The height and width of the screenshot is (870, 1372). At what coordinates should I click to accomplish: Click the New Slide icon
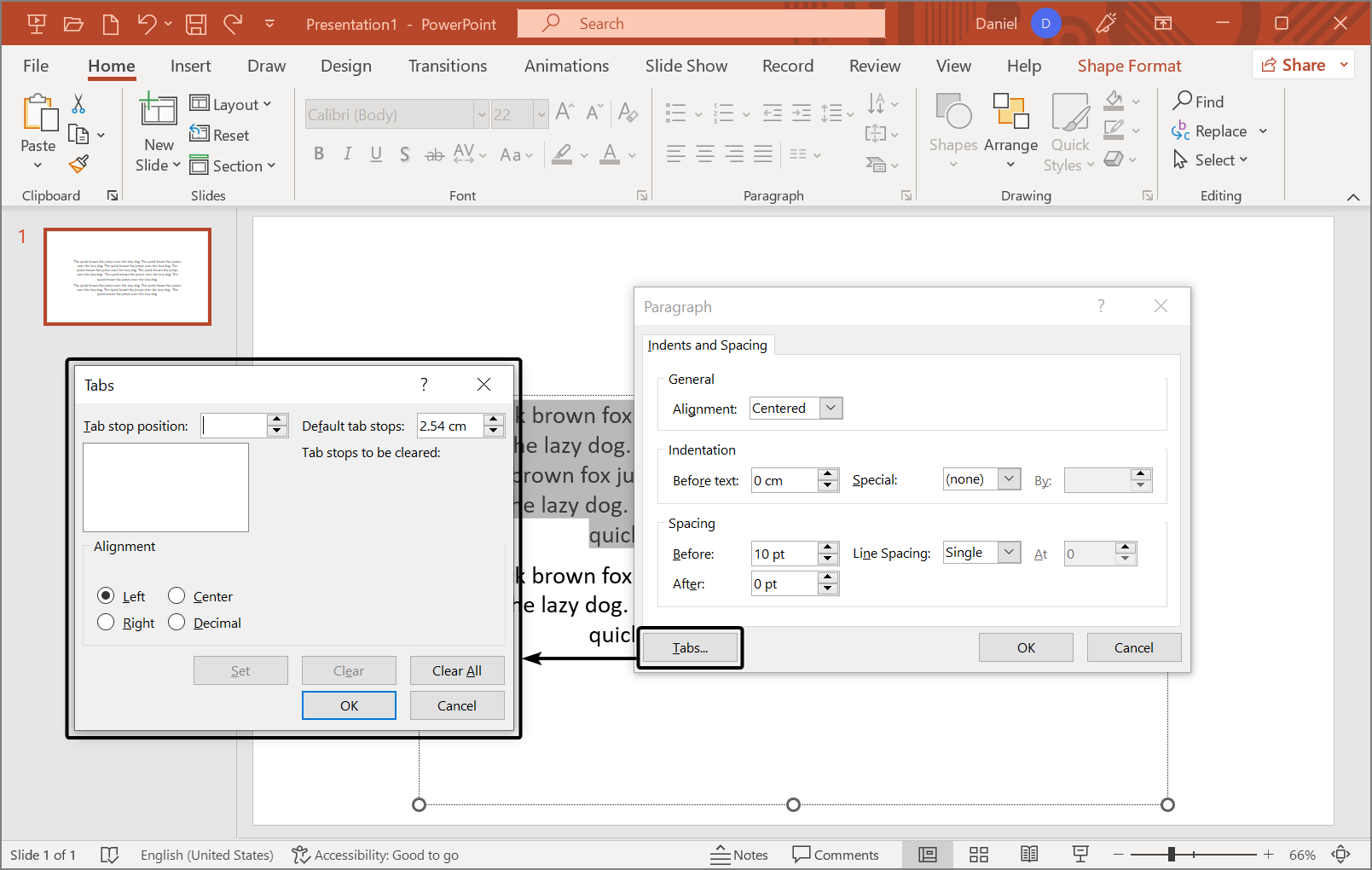tap(159, 111)
